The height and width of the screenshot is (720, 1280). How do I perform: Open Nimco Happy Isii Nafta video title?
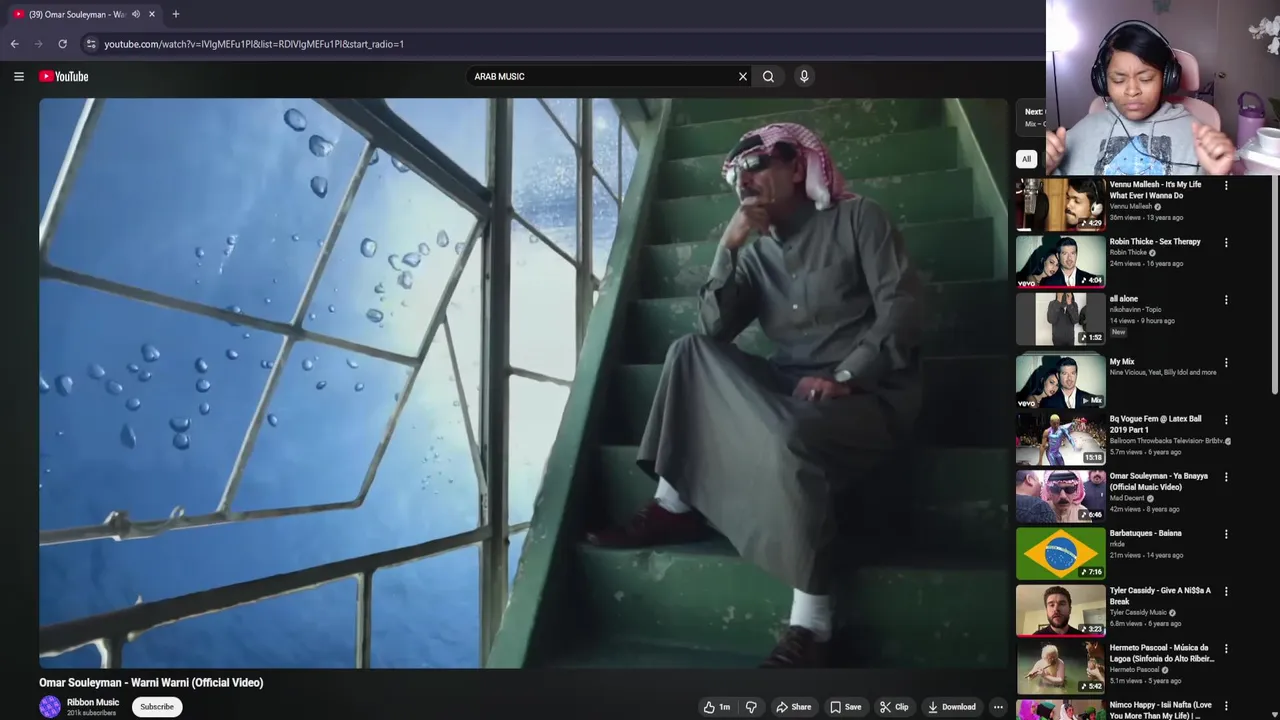pyautogui.click(x=1160, y=710)
